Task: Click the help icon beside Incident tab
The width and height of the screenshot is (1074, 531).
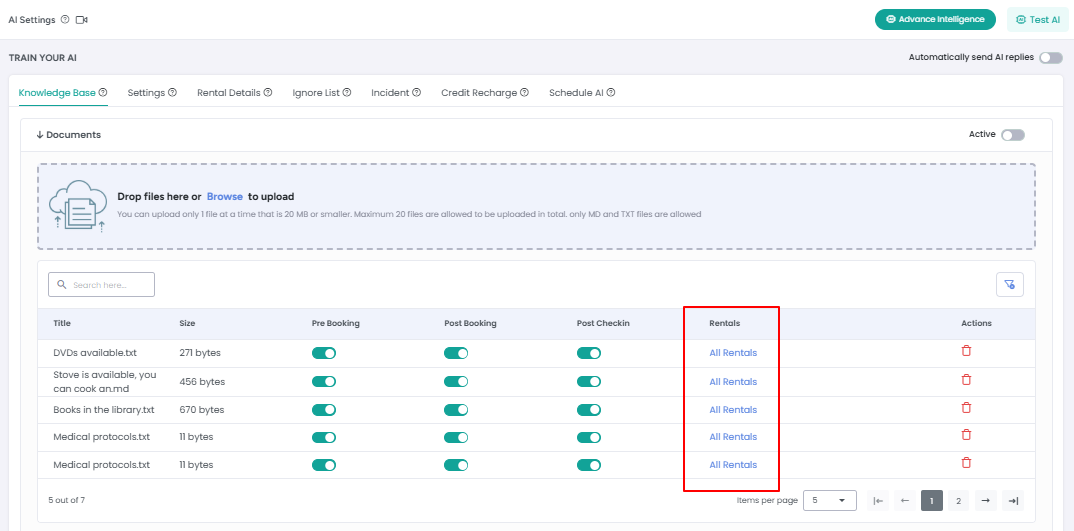Action: point(416,92)
